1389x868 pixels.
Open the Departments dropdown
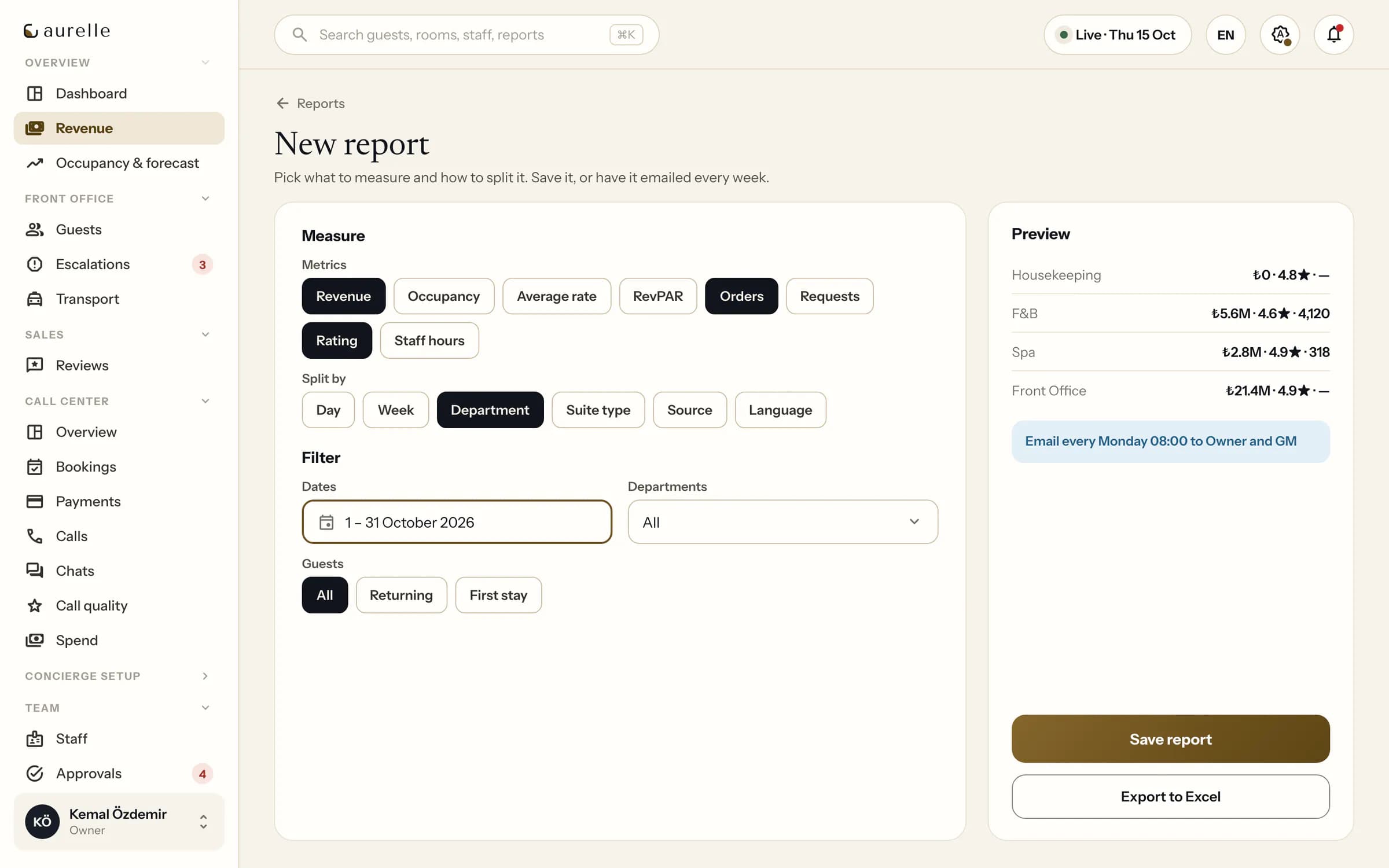(x=782, y=521)
